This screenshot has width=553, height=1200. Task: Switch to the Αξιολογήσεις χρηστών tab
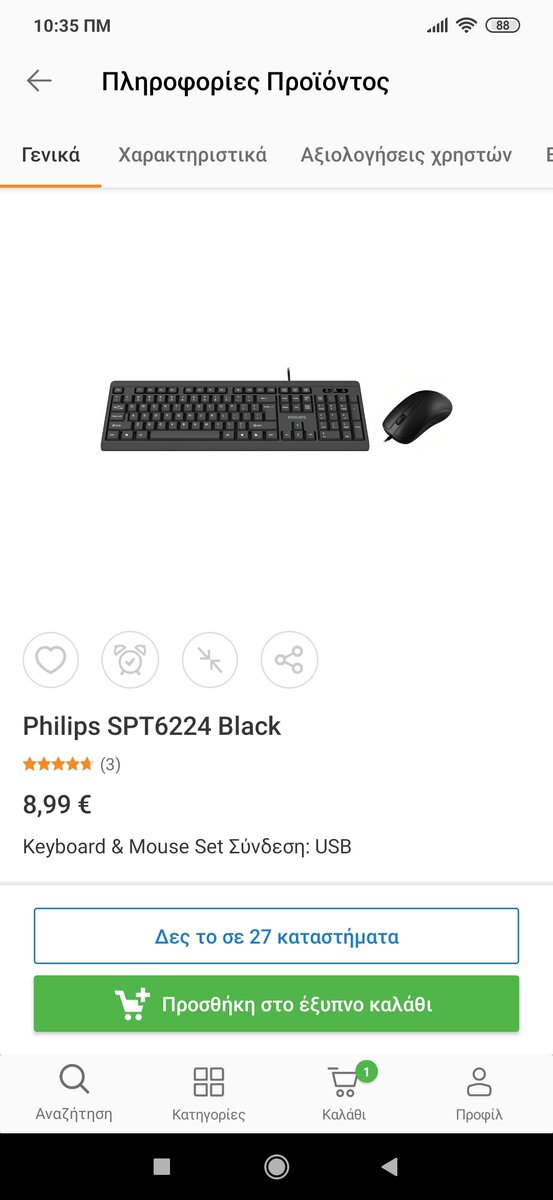[406, 155]
